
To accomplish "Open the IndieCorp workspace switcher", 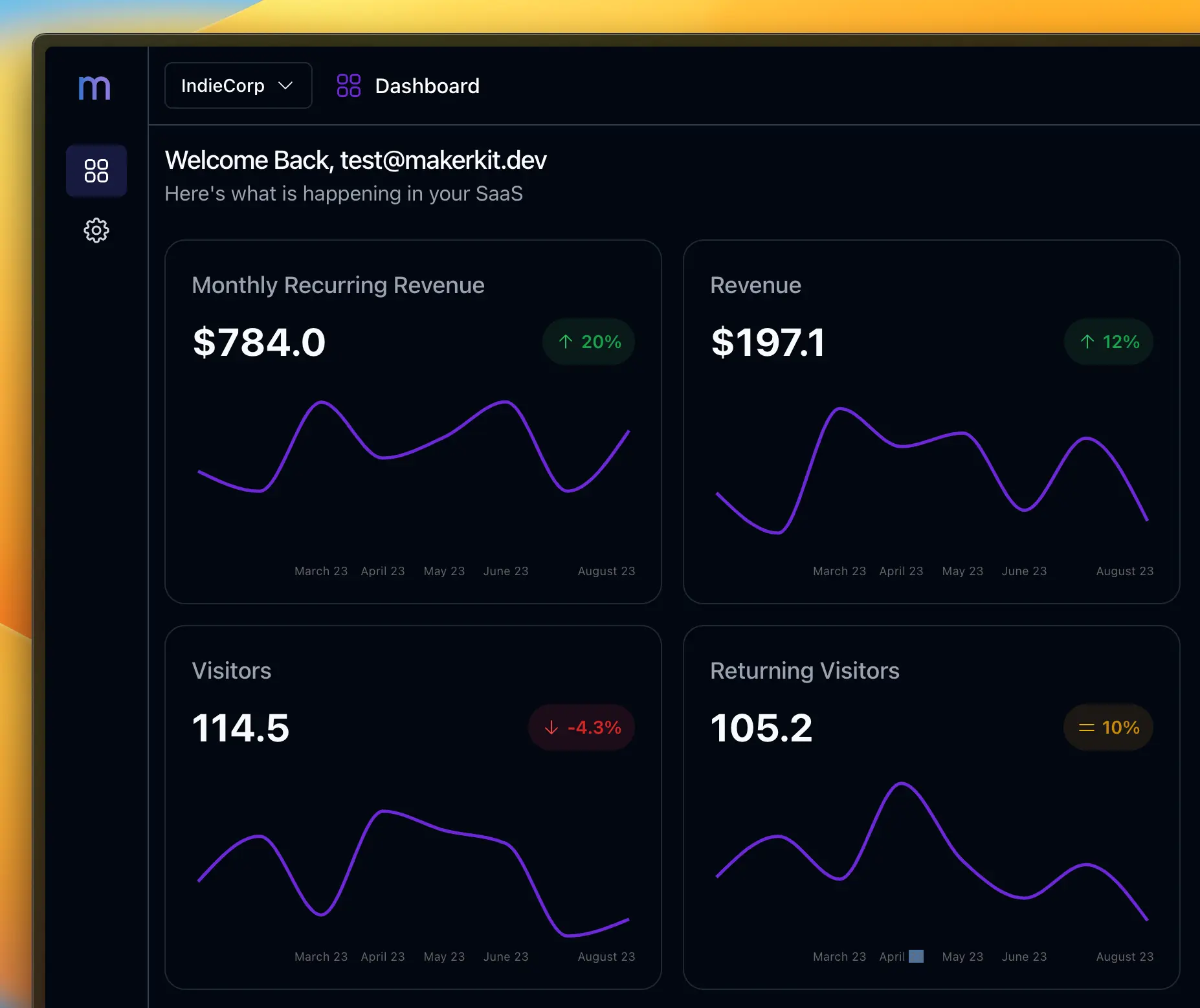I will point(238,85).
